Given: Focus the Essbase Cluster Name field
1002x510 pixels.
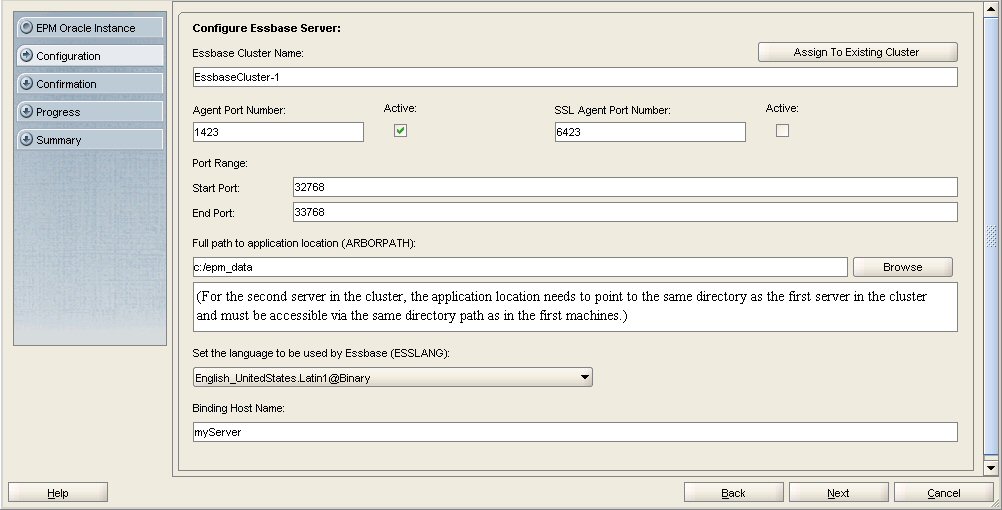Looking at the screenshot, I should (574, 77).
